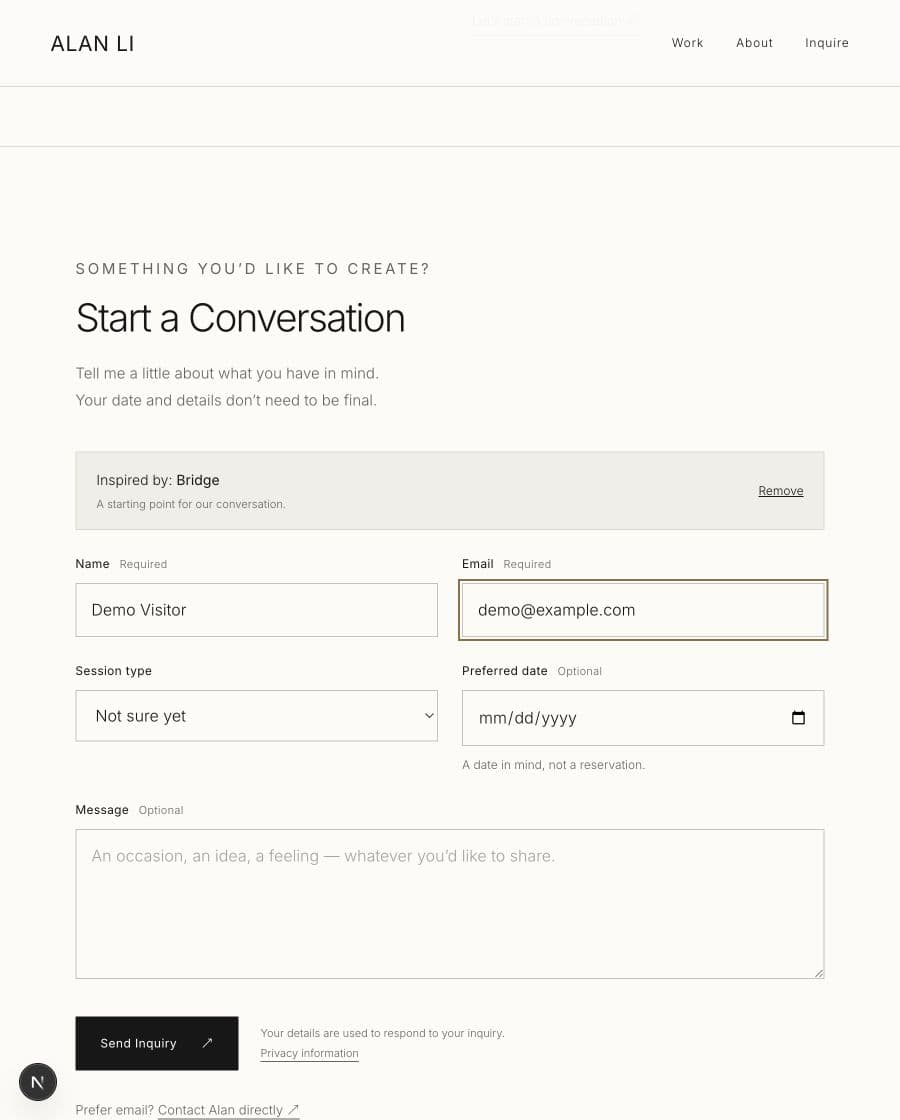The width and height of the screenshot is (900, 1120).
Task: Click the "Start a Conversation" heading
Action: click(x=241, y=318)
